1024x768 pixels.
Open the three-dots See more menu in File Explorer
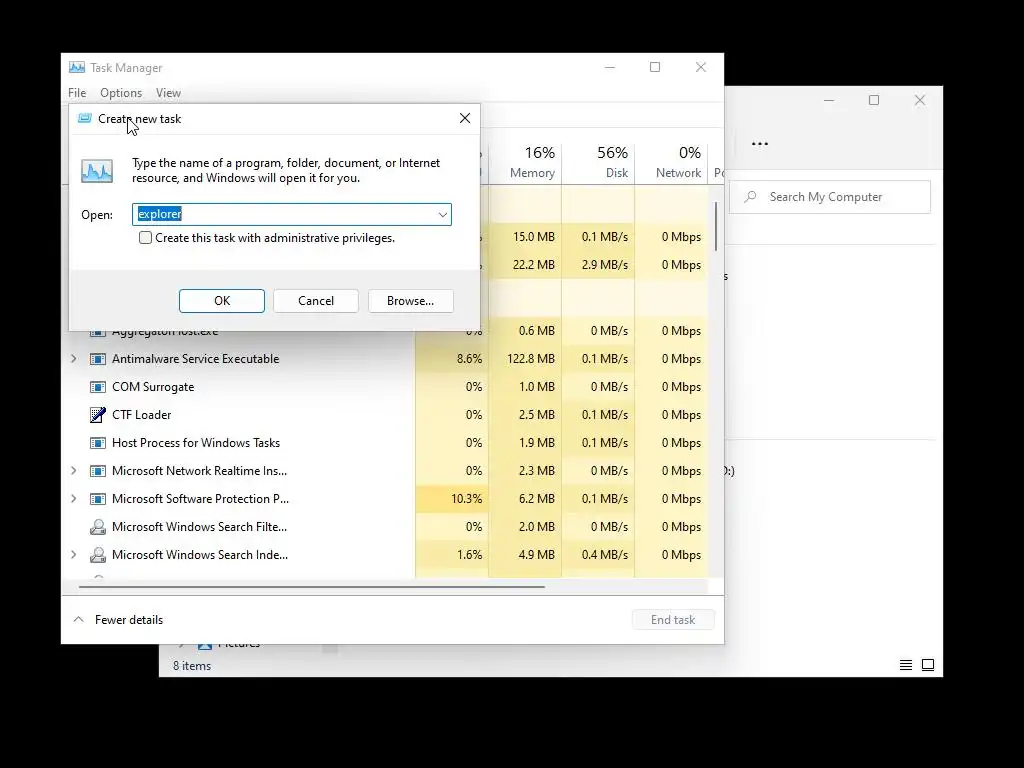click(760, 144)
